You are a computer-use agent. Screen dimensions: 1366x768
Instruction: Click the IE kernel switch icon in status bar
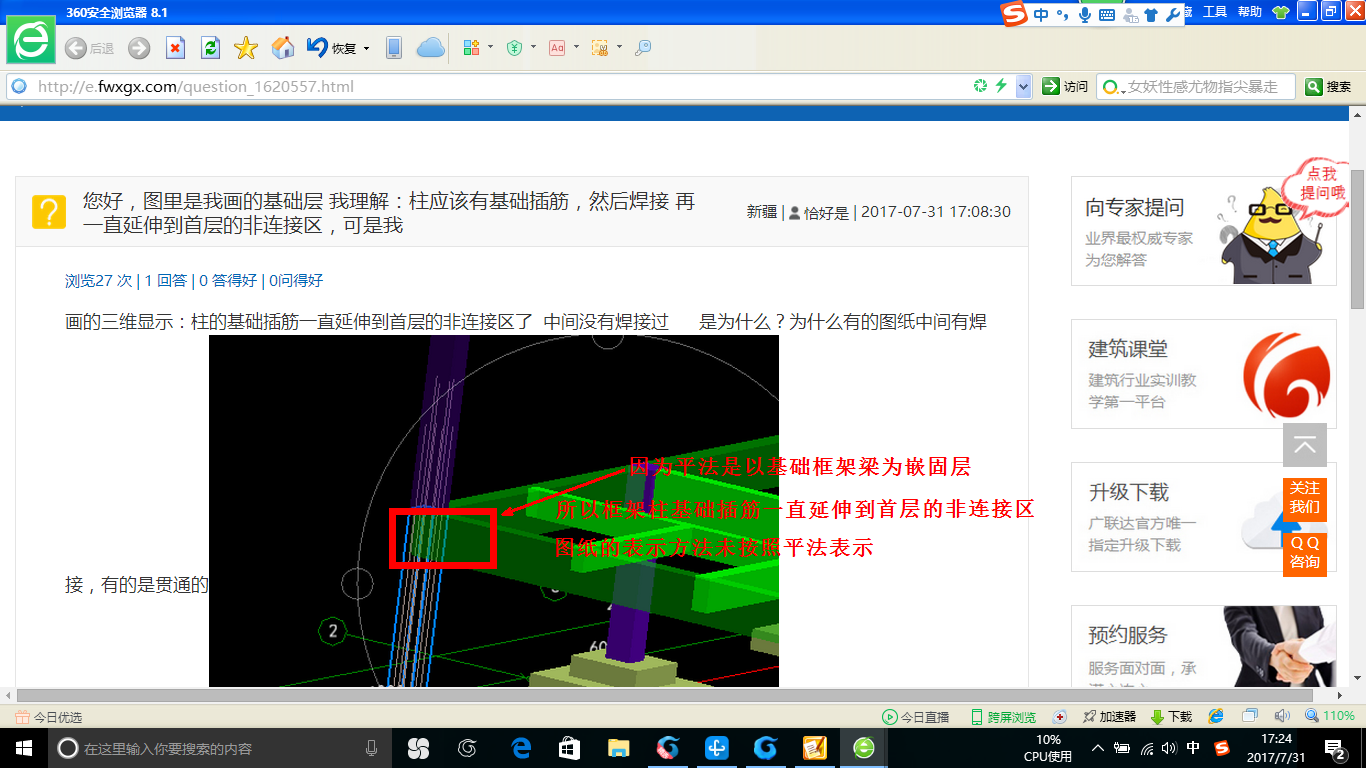[x=1216, y=716]
